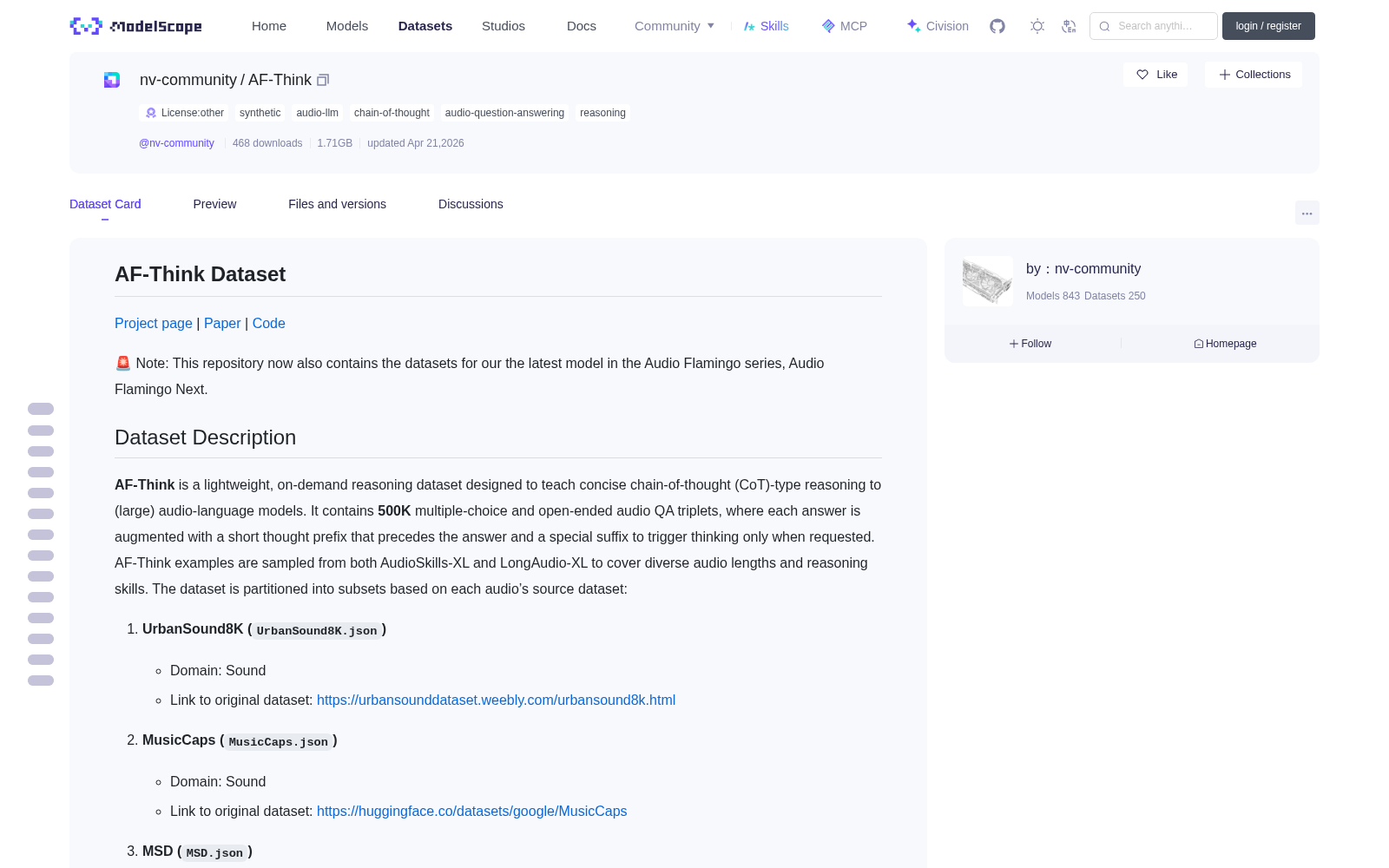Viewport: 1389px width, 868px height.
Task: Click the Like button
Action: [x=1156, y=75]
